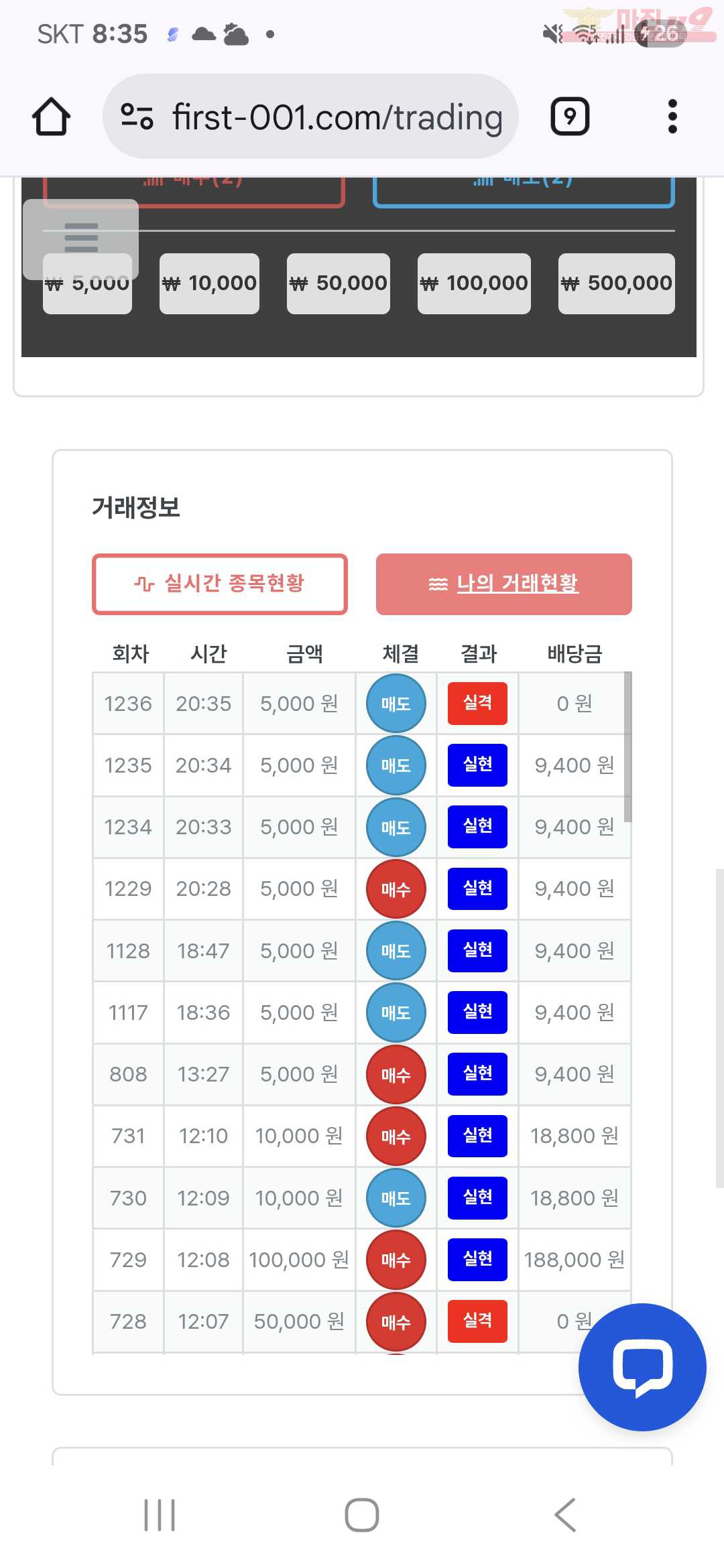Select the ₩ 10,000 amount option

click(209, 283)
